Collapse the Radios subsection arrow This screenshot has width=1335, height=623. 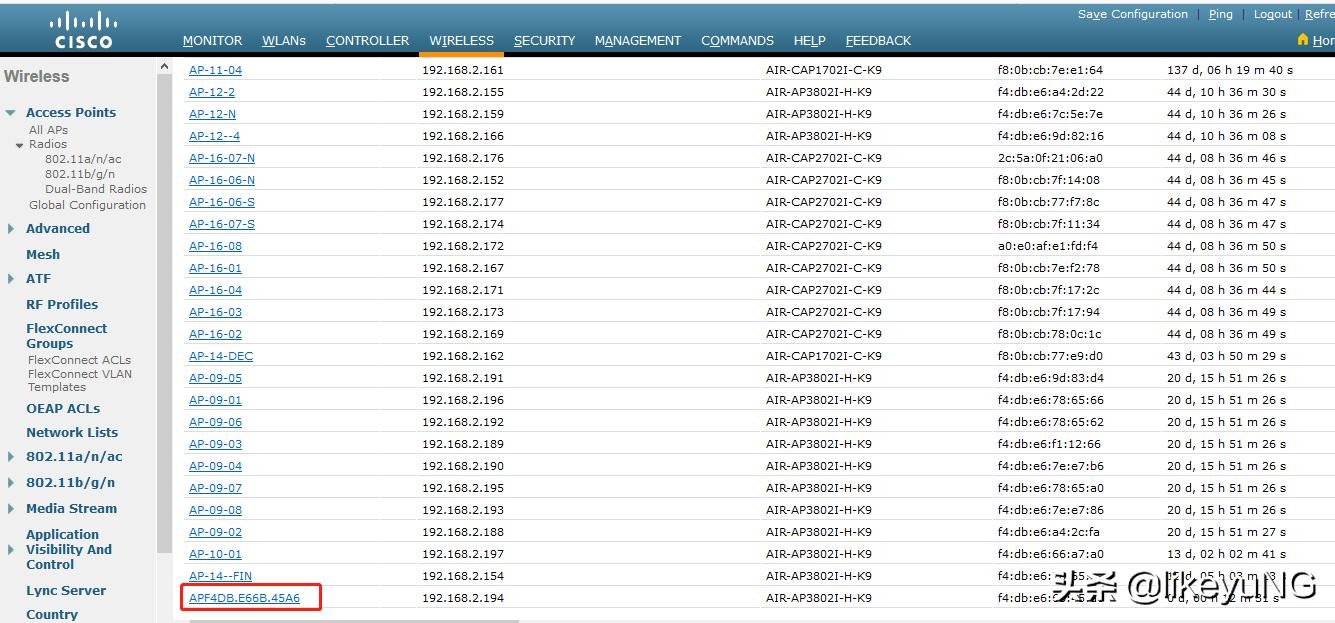(19, 145)
